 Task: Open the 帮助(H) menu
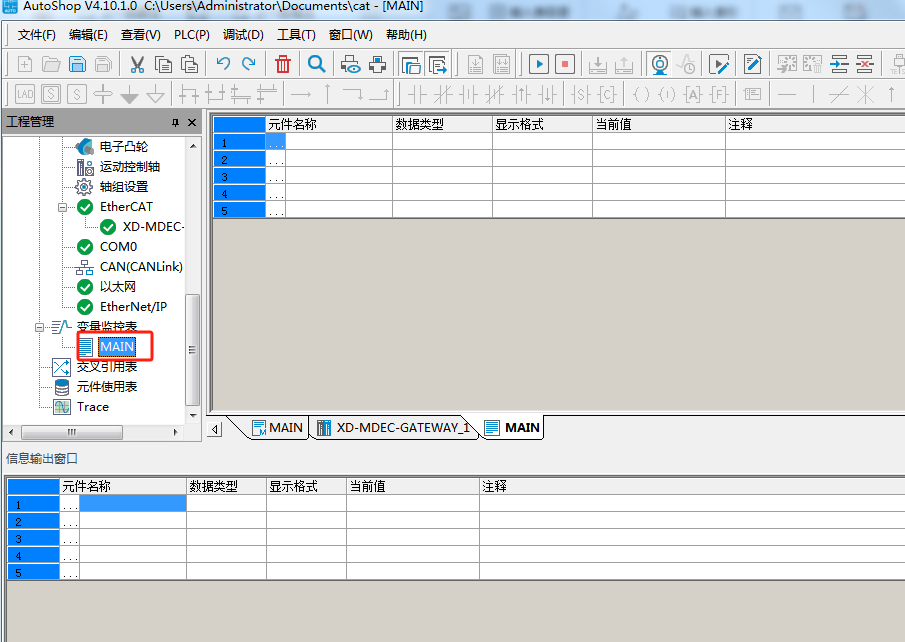[x=406, y=35]
